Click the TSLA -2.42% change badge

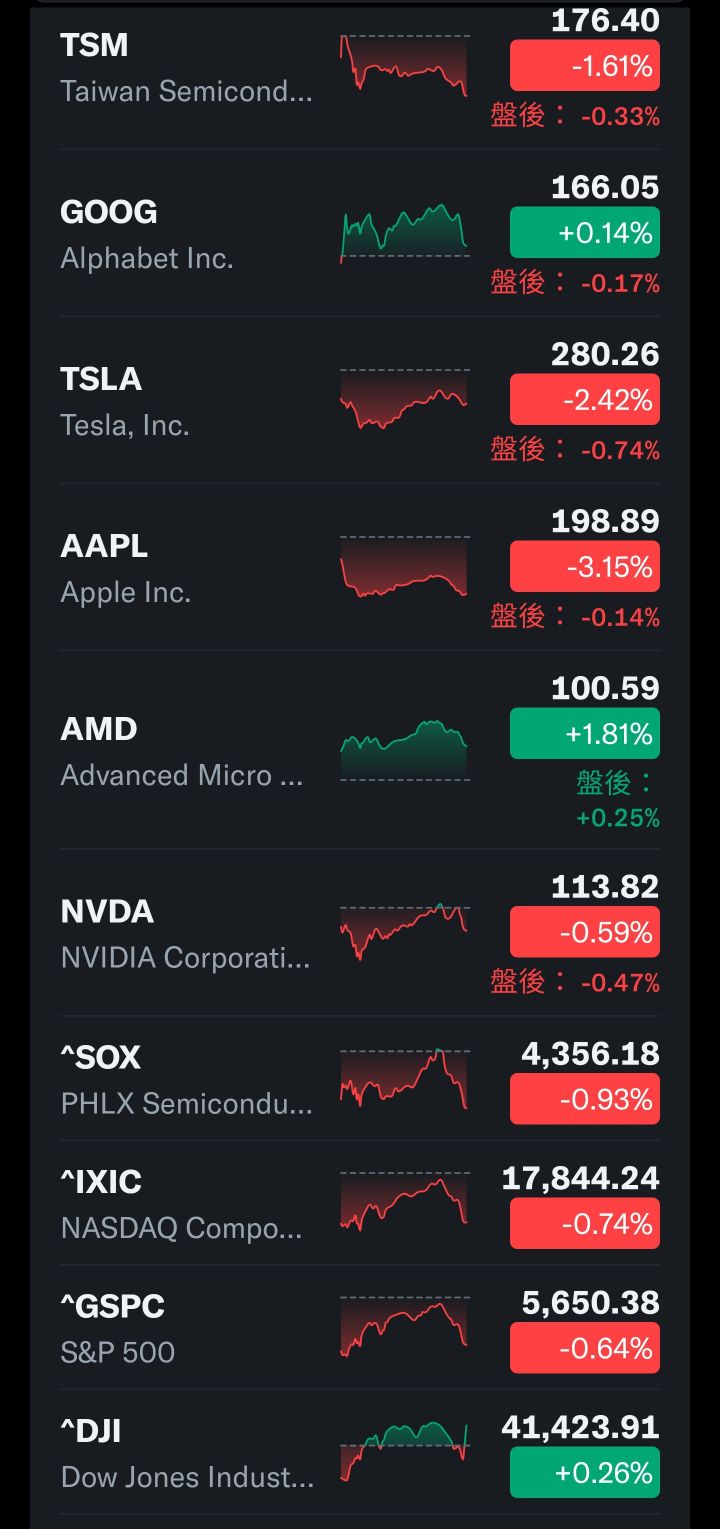click(x=585, y=400)
